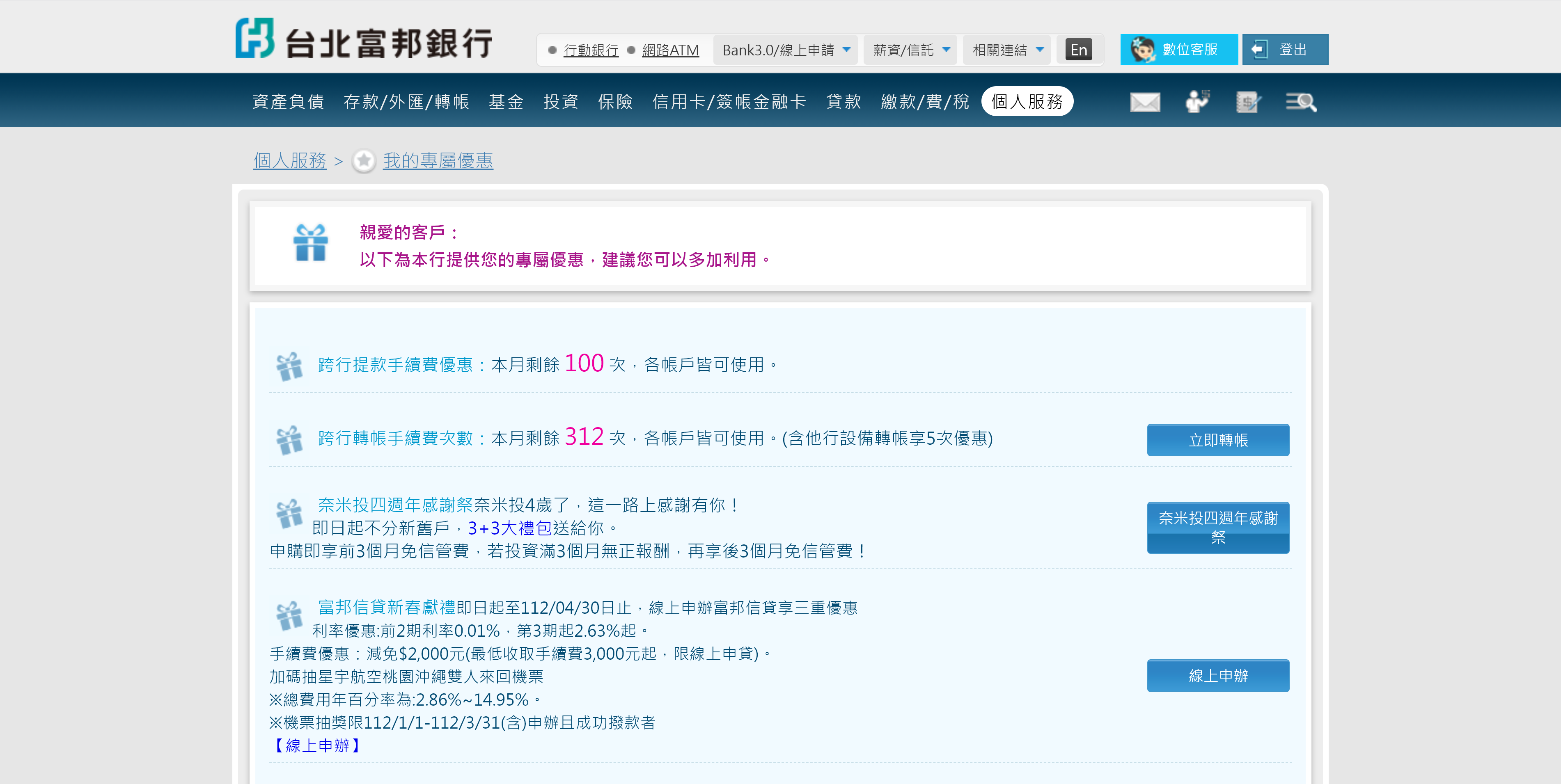Expand the 相關連結 dropdown

pos(1007,50)
